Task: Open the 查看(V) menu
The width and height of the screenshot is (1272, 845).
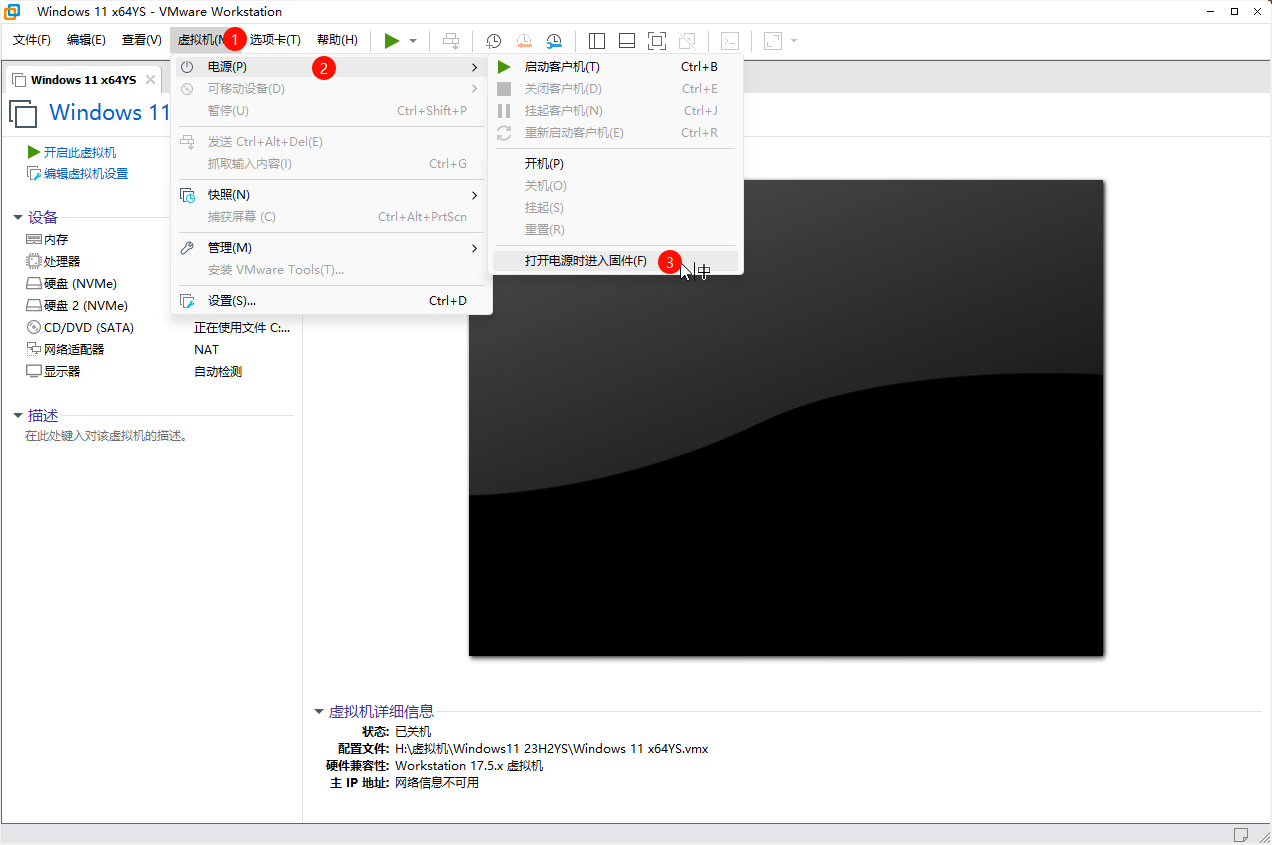Action: tap(141, 40)
